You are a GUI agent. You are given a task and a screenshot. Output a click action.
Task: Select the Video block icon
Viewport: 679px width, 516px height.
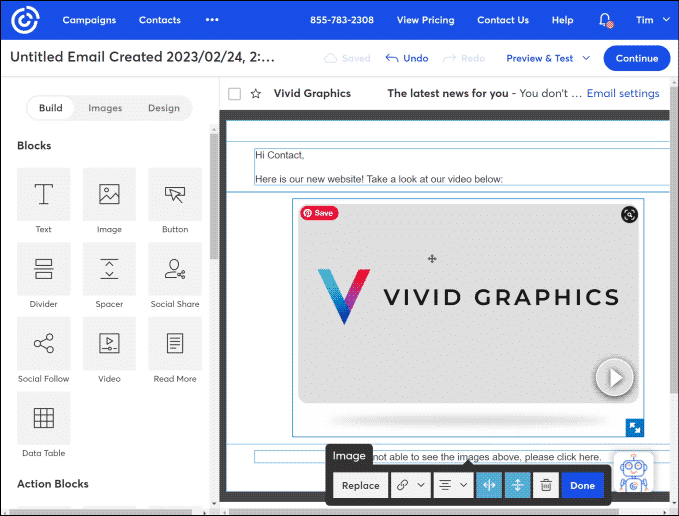(109, 344)
